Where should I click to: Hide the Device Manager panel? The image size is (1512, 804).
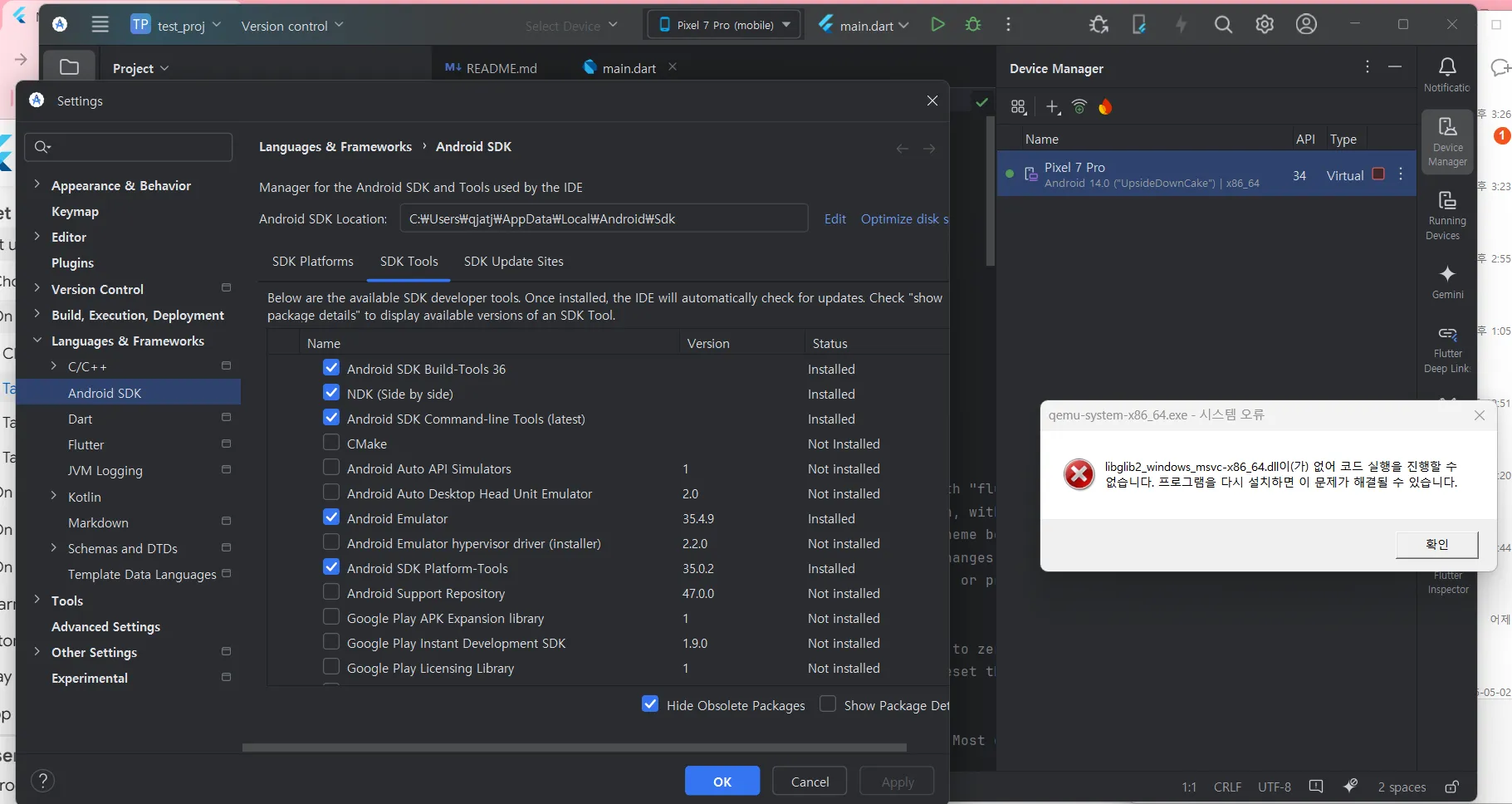1395,66
